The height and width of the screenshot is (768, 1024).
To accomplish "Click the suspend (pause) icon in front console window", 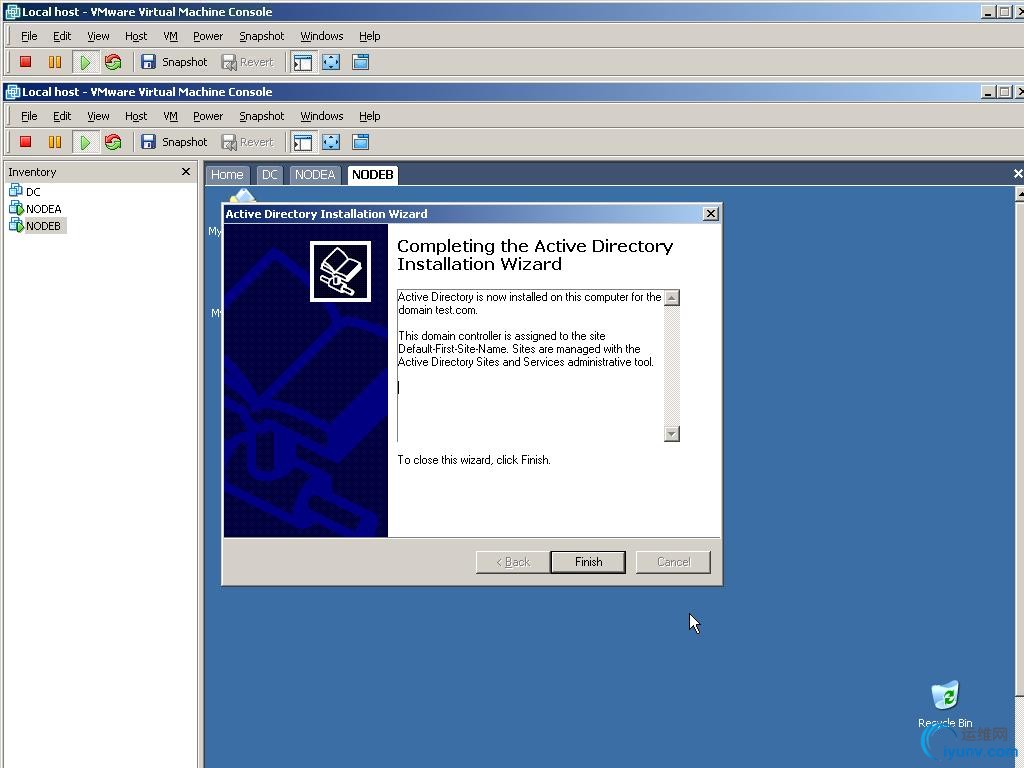I will click(x=55, y=142).
